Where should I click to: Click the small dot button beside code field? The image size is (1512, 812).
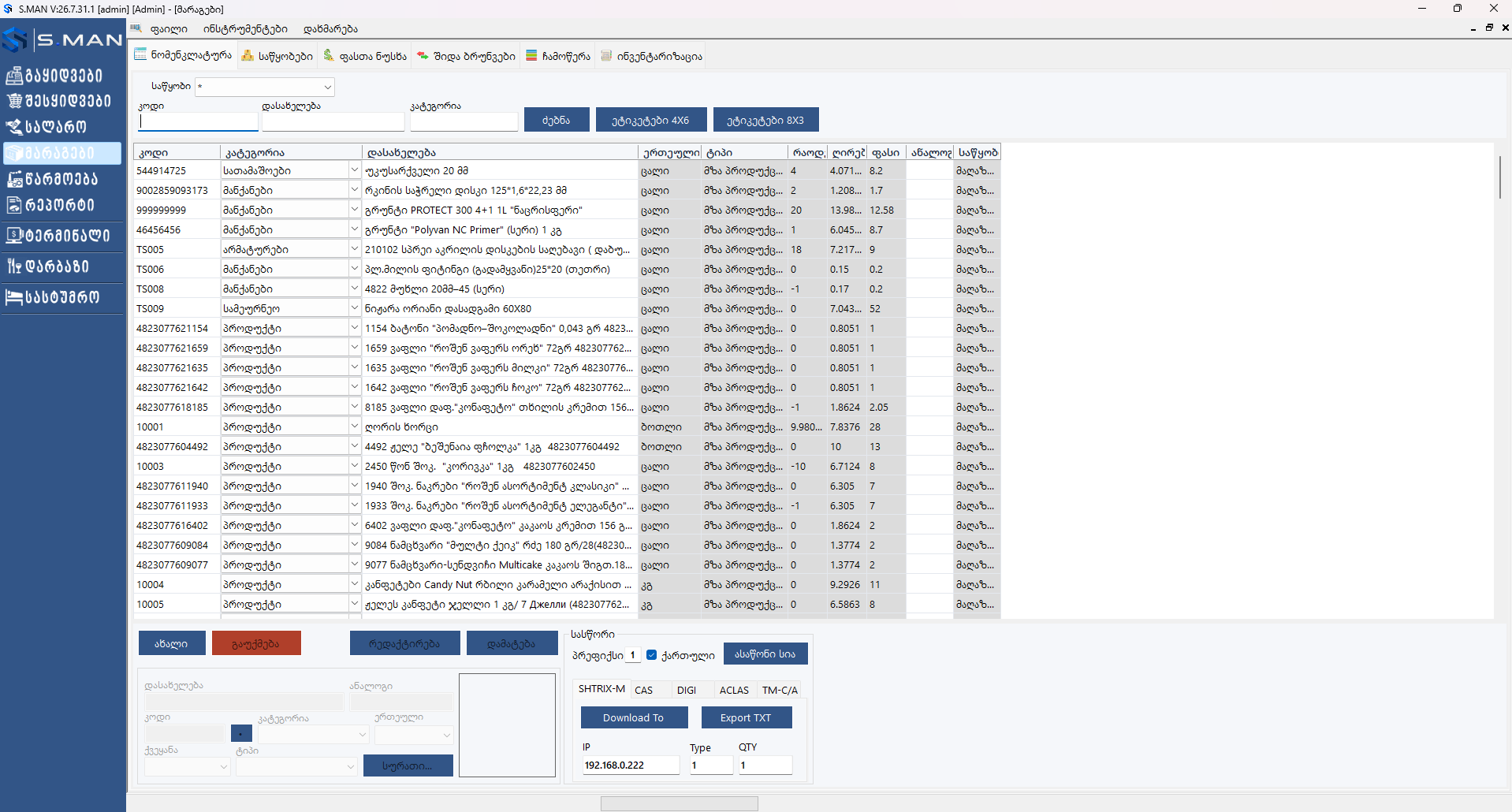point(241,733)
